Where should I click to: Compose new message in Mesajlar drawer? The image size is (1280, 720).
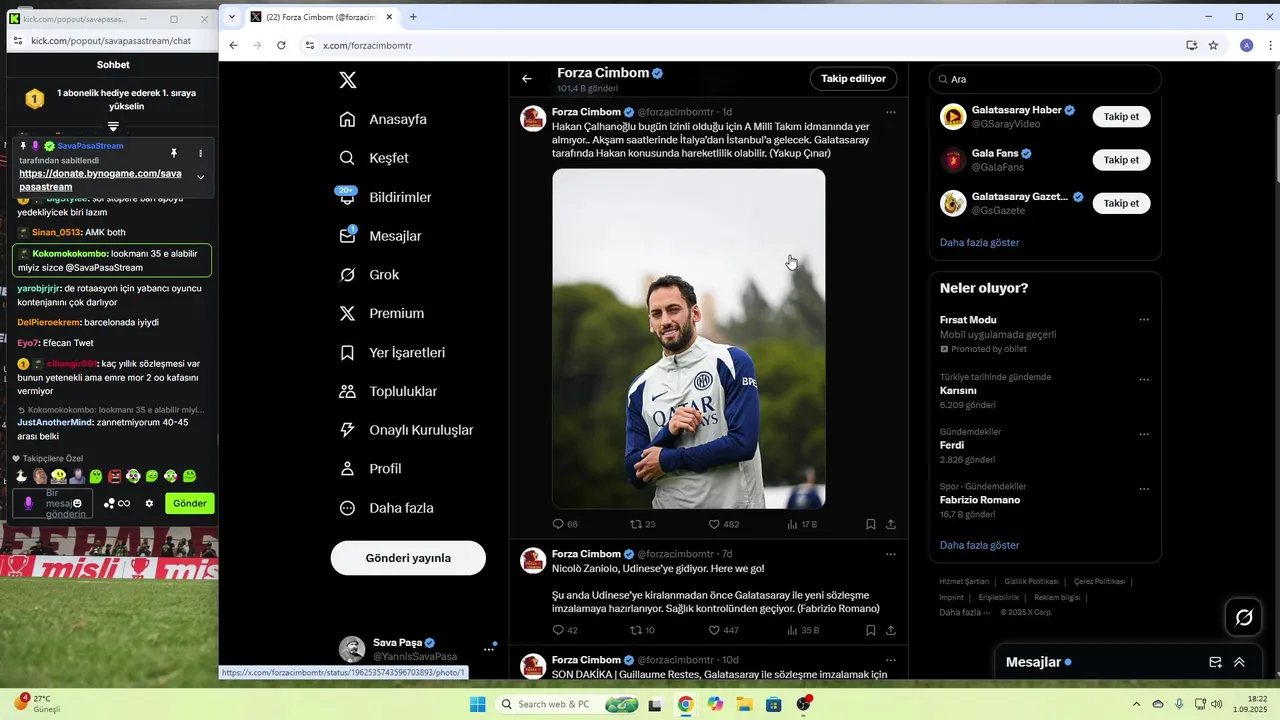tap(1215, 662)
